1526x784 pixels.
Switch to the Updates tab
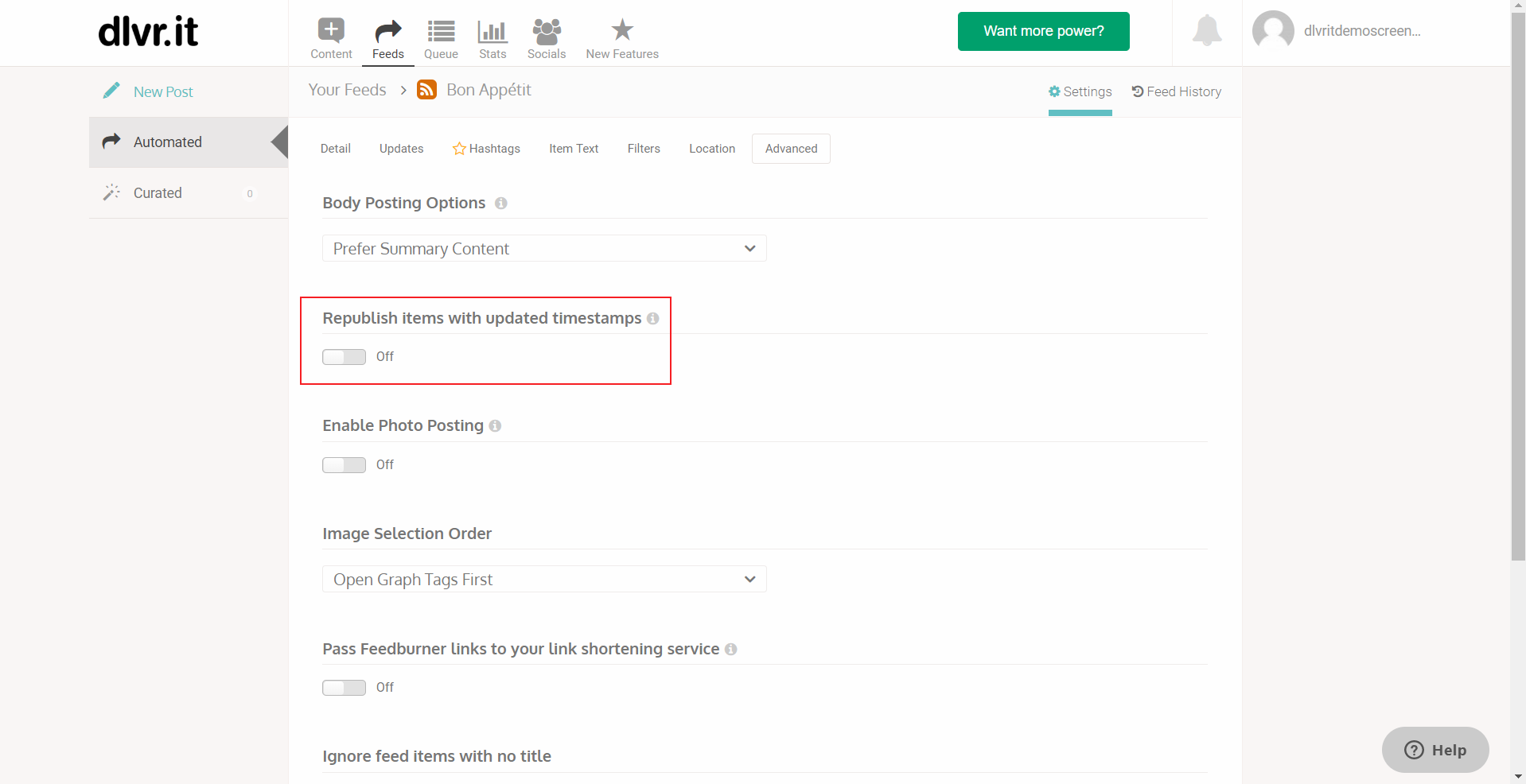click(x=402, y=149)
